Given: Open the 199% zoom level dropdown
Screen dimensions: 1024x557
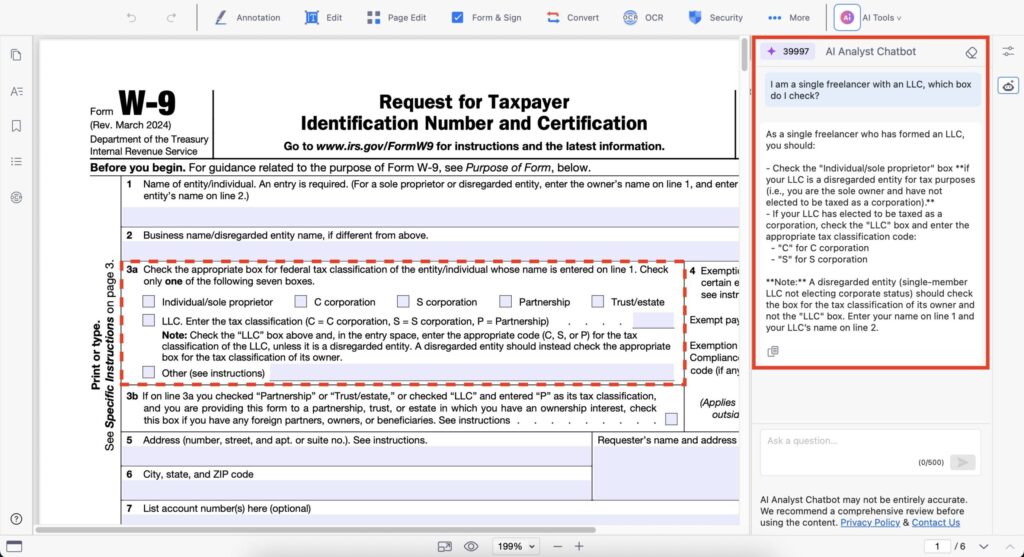Looking at the screenshot, I should pyautogui.click(x=516, y=547).
